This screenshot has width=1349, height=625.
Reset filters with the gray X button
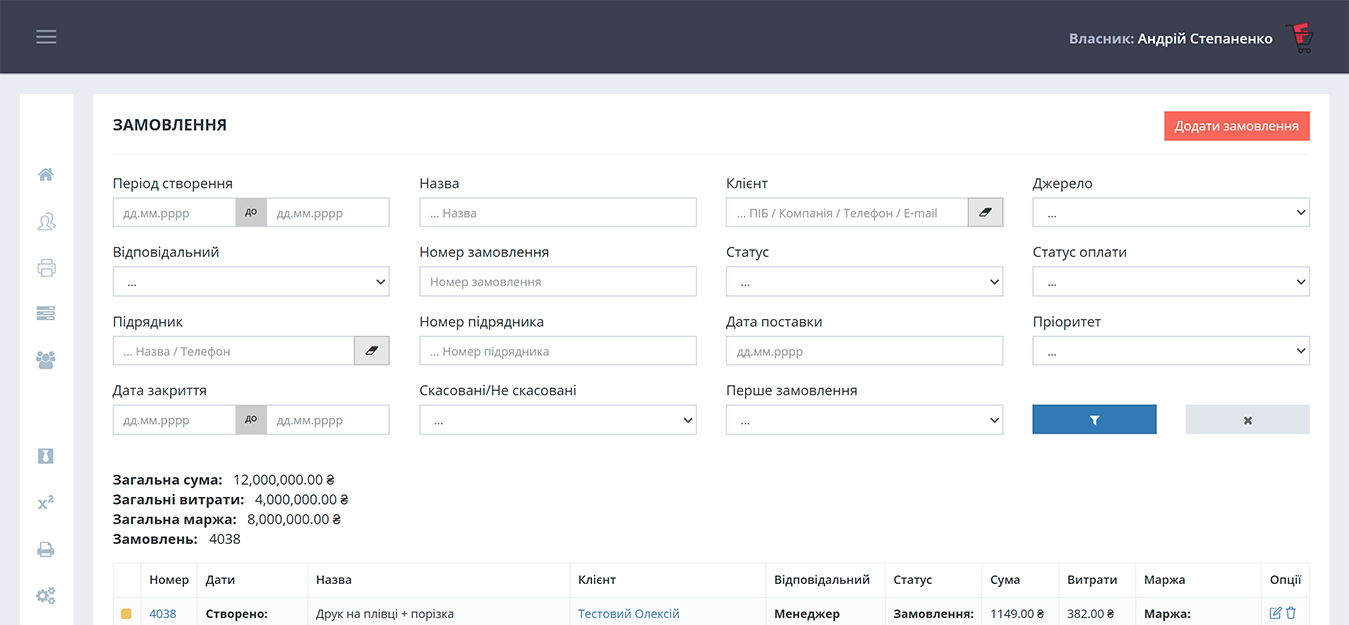(x=1247, y=420)
